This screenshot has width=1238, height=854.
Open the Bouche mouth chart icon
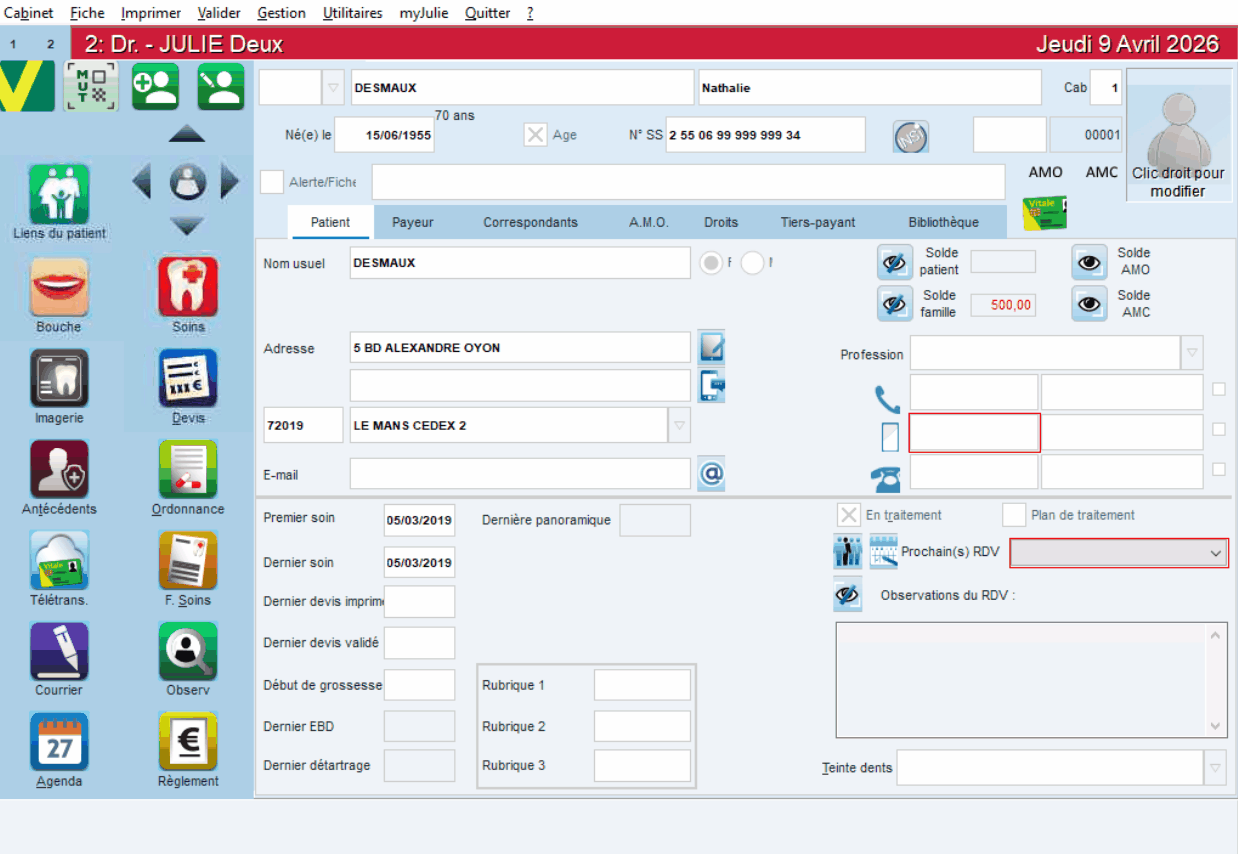point(59,288)
